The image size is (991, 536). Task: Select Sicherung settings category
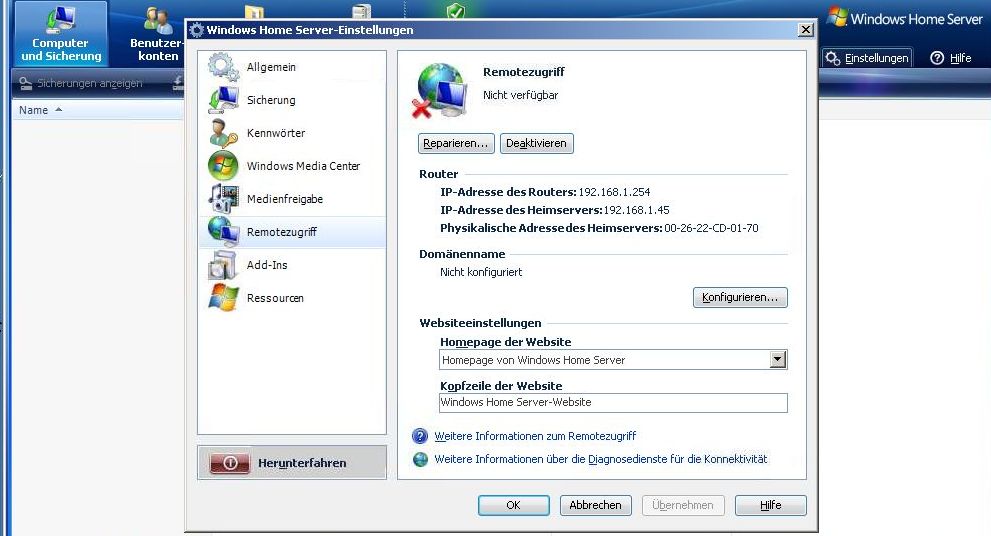(292, 100)
